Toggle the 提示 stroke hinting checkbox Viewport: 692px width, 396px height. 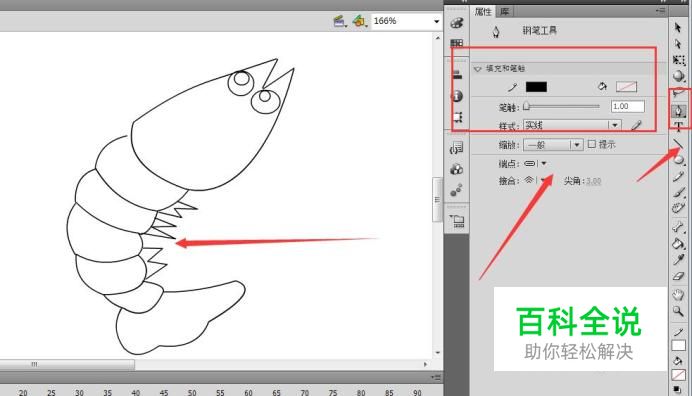pyautogui.click(x=592, y=144)
